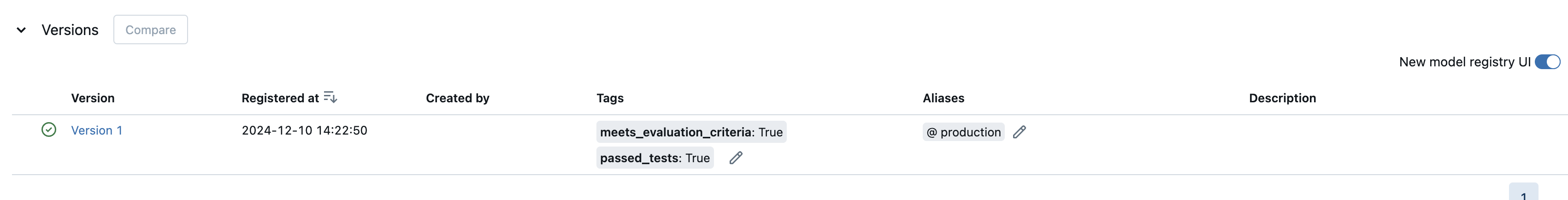Open the Version 1 link
Viewport: 1568px width, 200px height.
click(x=97, y=131)
